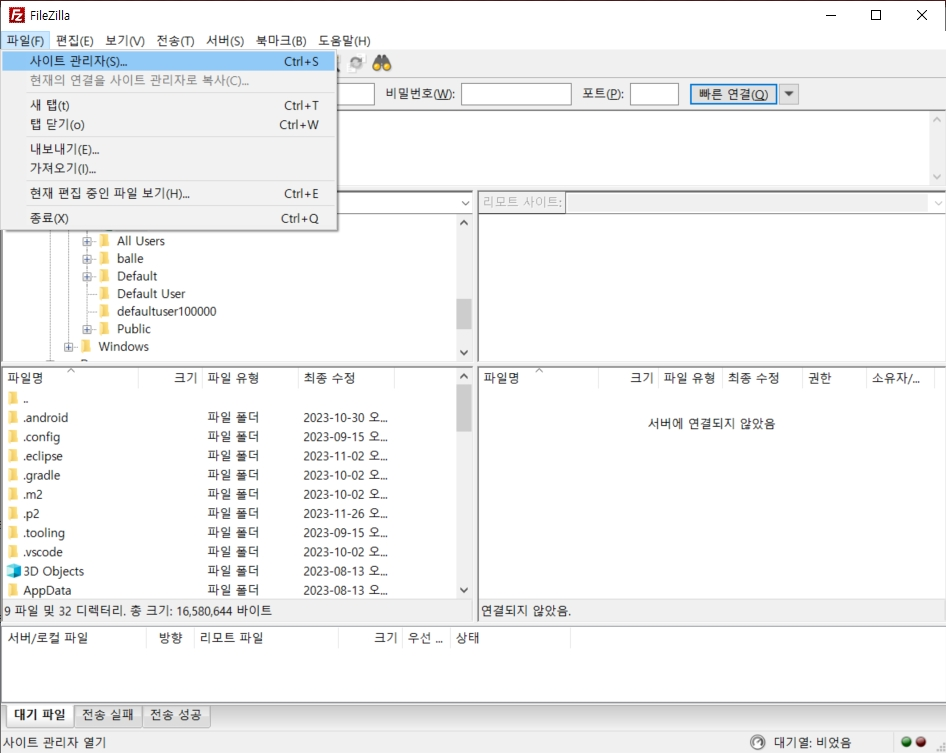
Task: Select the .eclipse folder row
Action: tap(229, 456)
